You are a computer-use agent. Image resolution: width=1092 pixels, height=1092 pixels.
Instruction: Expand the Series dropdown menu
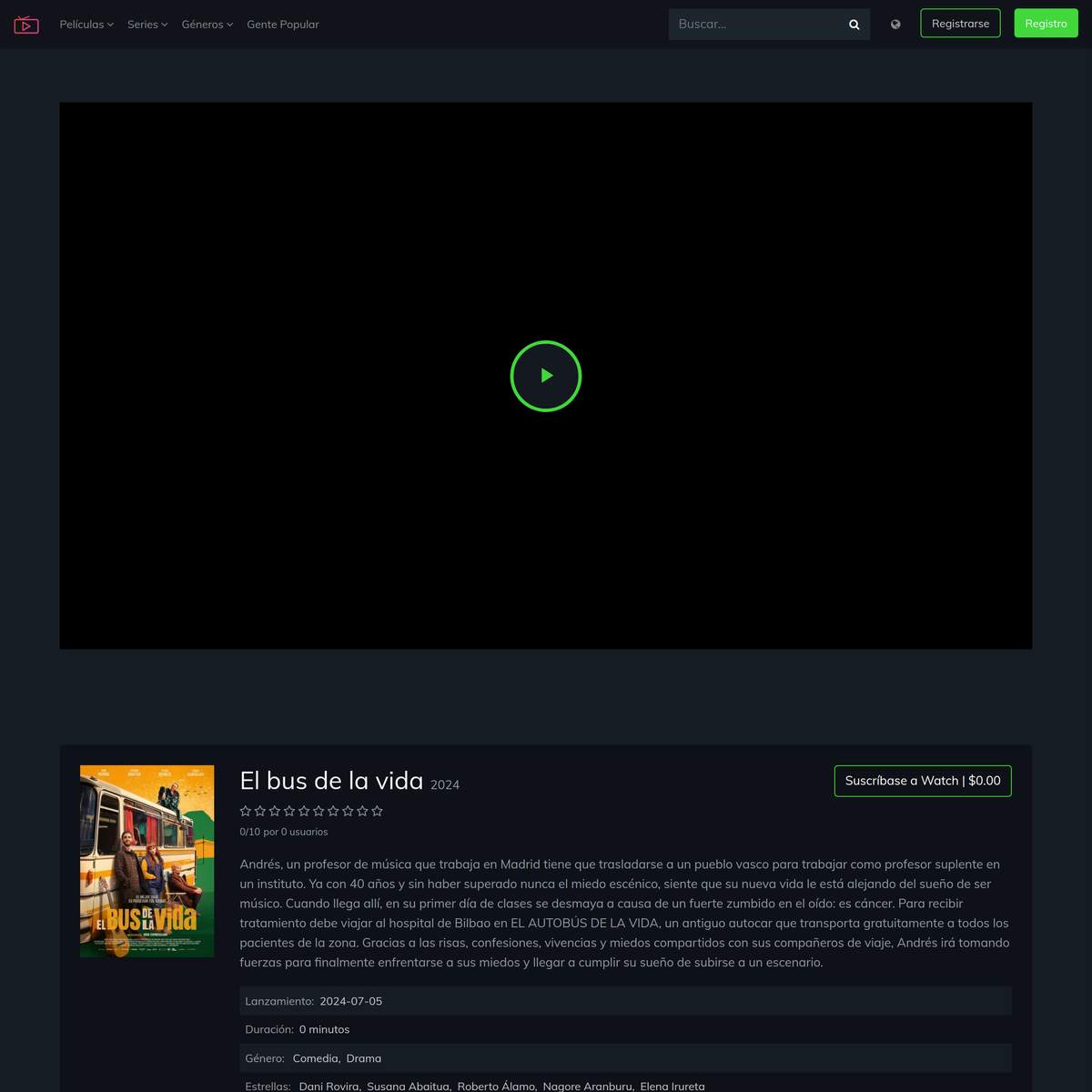(x=147, y=25)
